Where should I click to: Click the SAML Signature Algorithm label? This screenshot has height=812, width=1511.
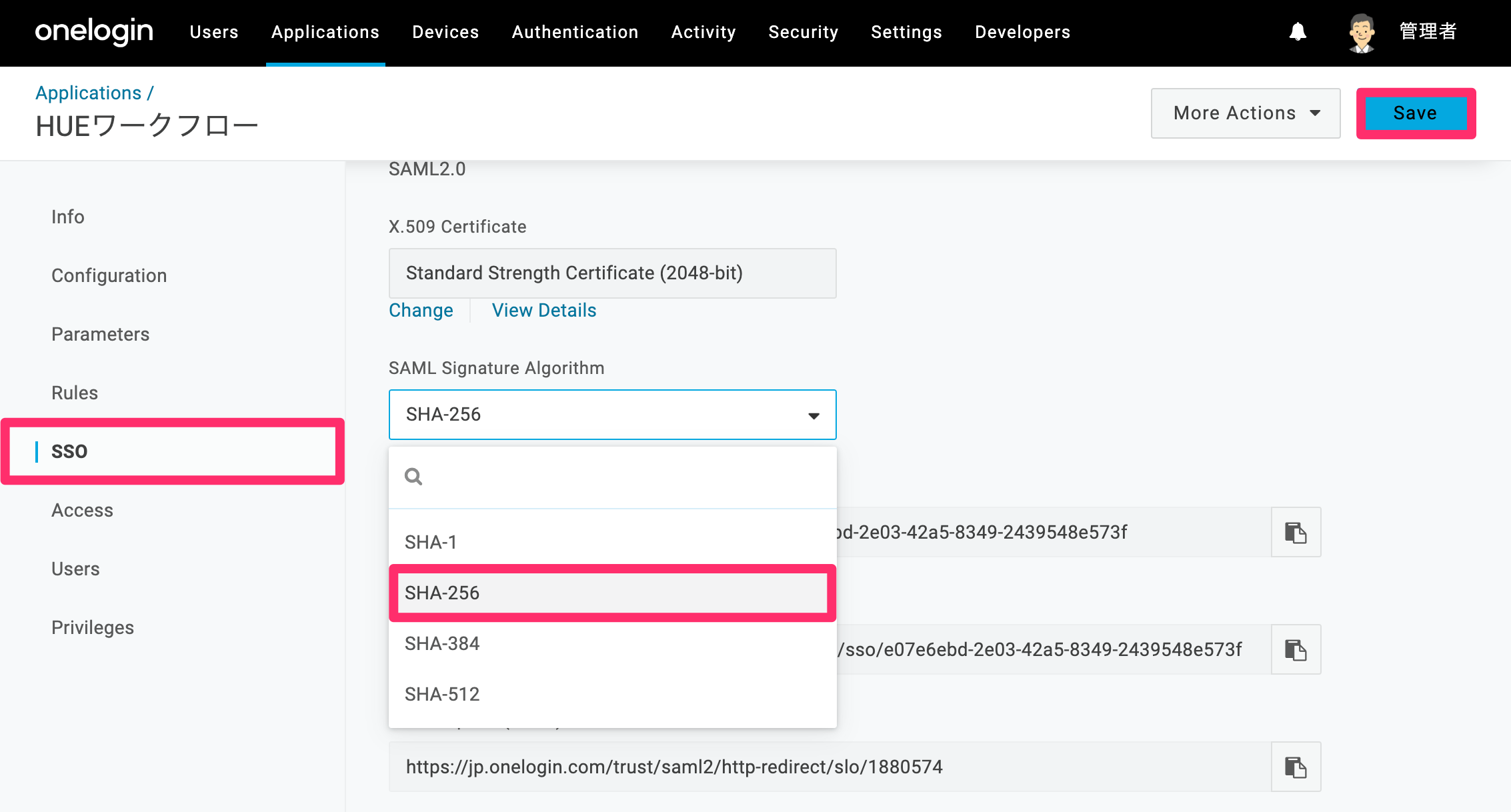[497, 368]
